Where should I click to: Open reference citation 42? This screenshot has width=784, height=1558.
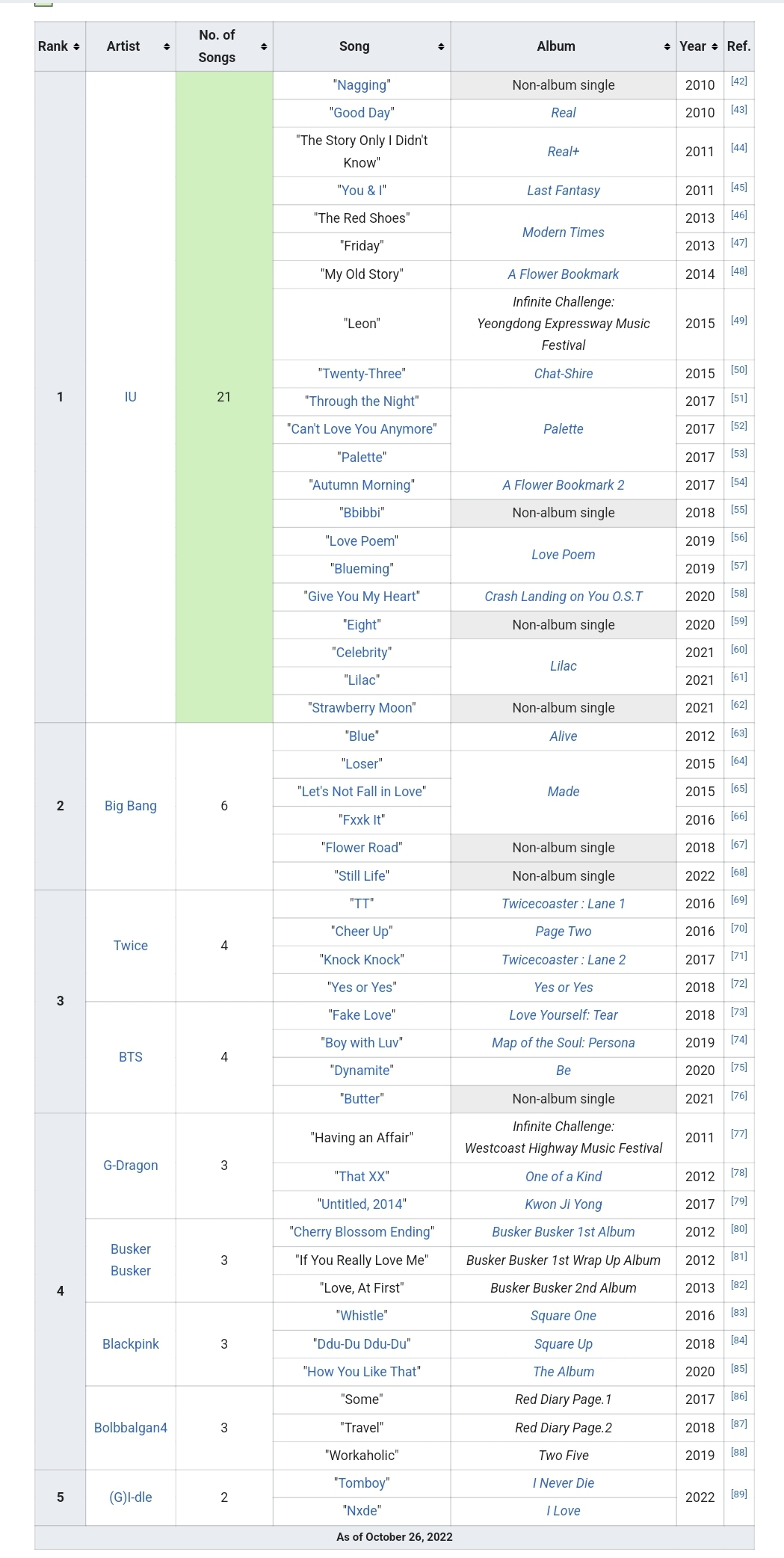tap(738, 81)
